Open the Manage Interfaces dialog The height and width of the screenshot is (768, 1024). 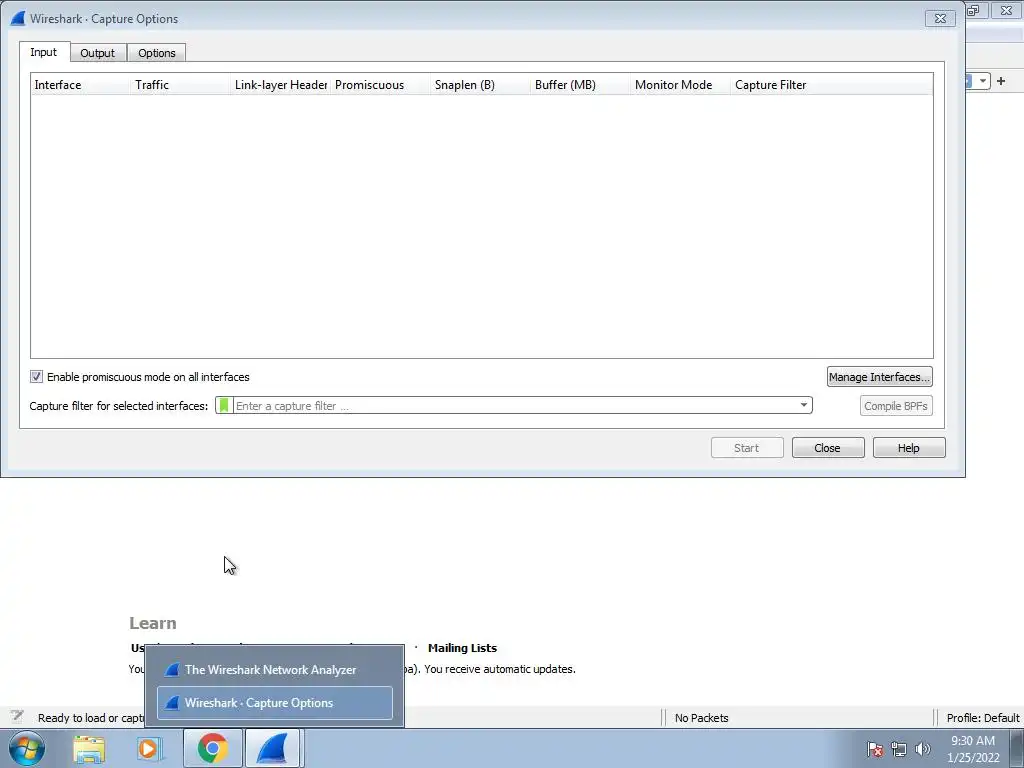[x=879, y=377]
